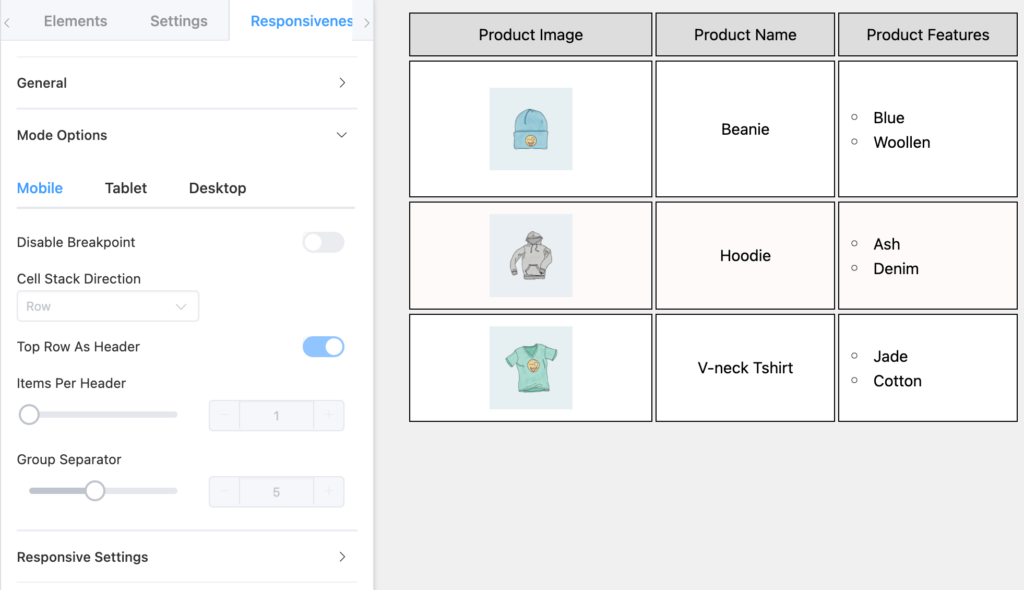Viewport: 1024px width, 590px height.
Task: Click the Cell Stack Direction label
Action: pos(78,279)
